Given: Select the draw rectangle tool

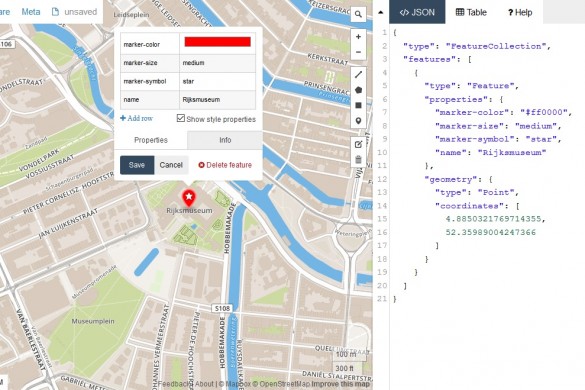Looking at the screenshot, I should (x=358, y=105).
